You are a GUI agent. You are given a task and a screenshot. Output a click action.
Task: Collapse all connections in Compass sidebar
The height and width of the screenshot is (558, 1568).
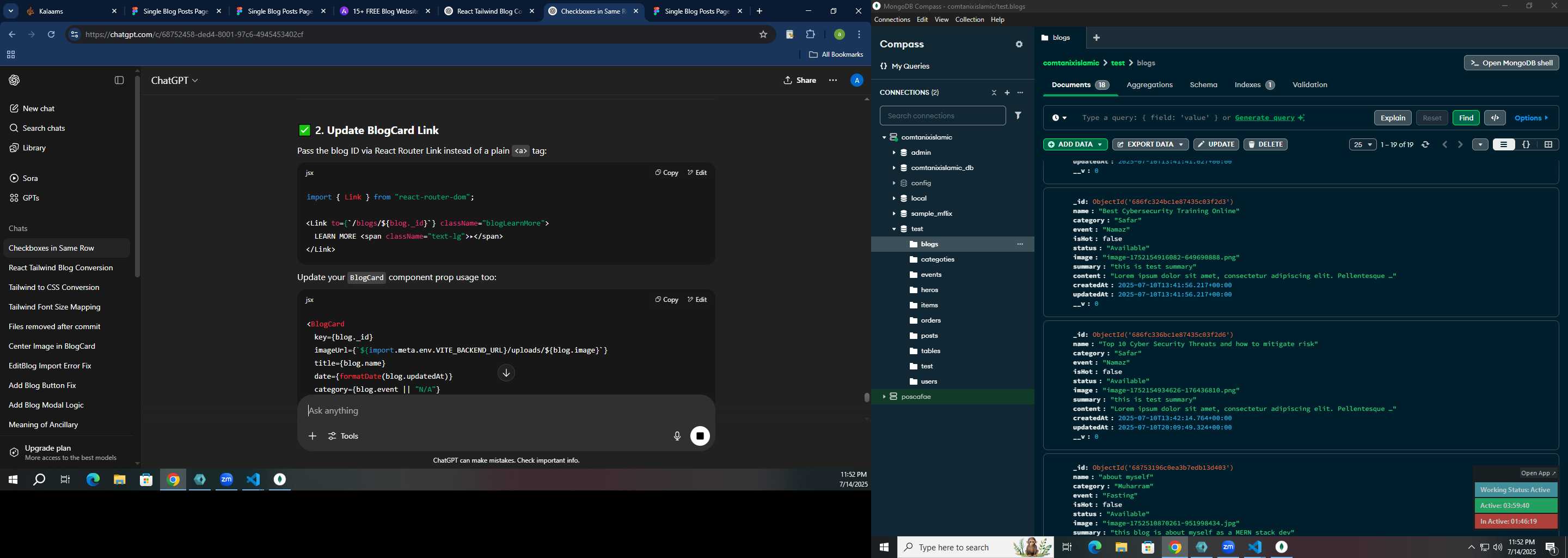click(x=994, y=93)
